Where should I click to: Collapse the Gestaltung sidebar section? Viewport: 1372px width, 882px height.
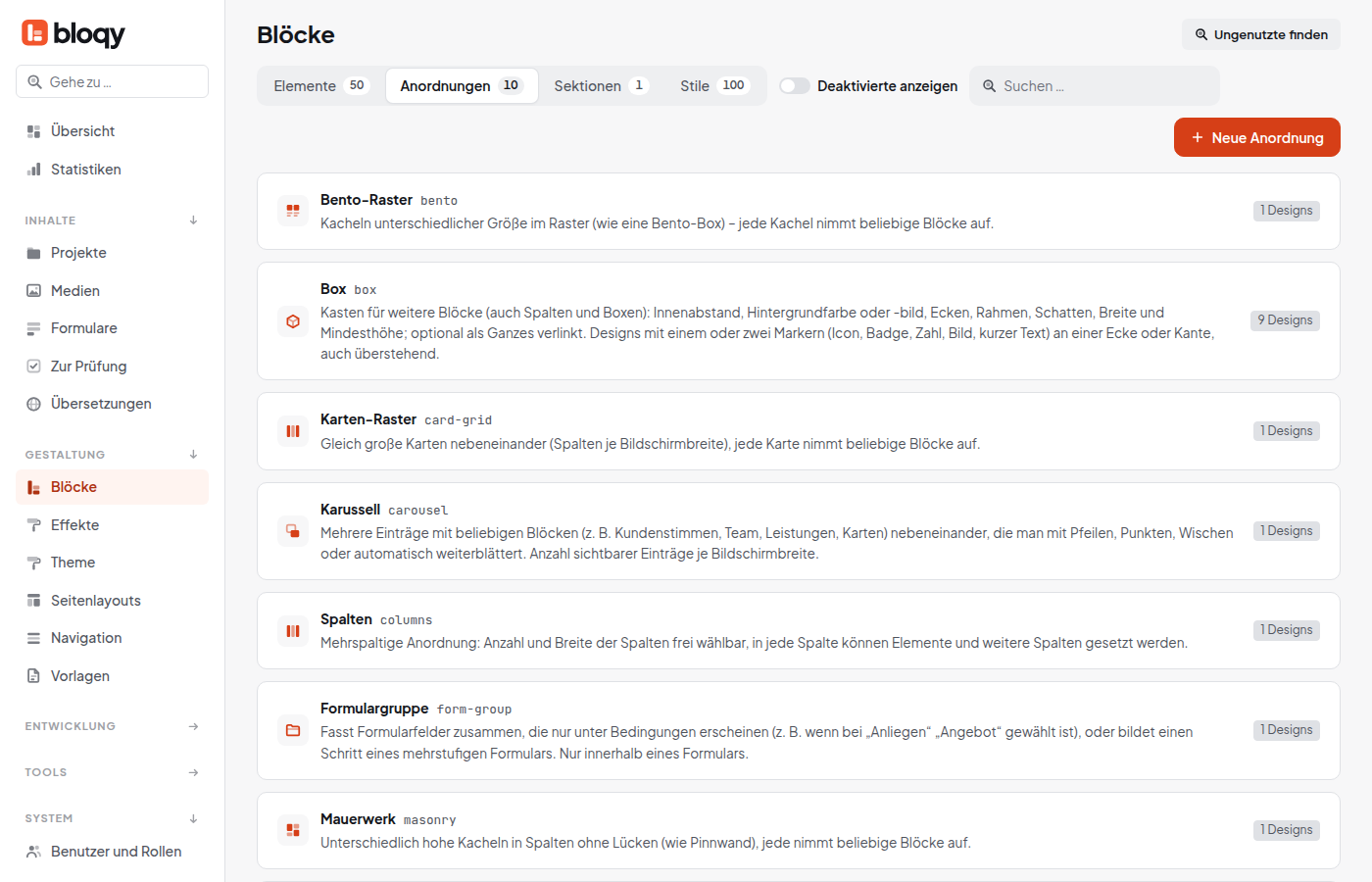193,455
